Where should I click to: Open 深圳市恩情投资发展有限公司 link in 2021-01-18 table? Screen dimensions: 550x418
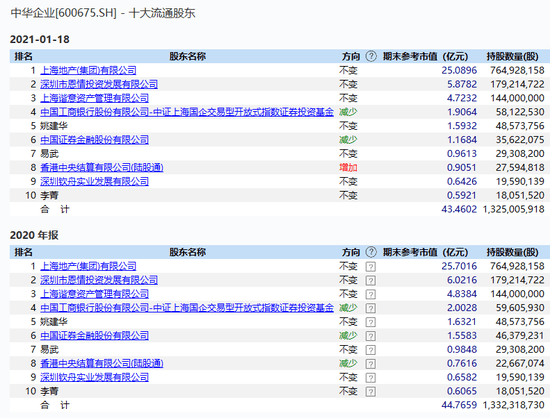tap(99, 84)
